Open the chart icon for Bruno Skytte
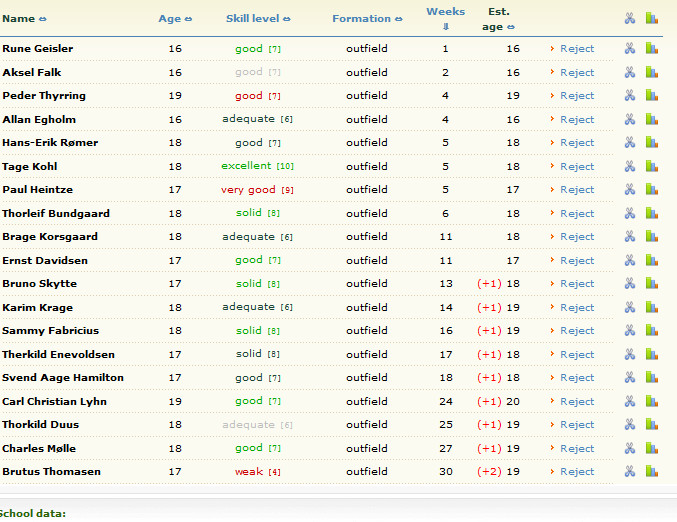Image resolution: width=677 pixels, height=522 pixels. coord(652,284)
